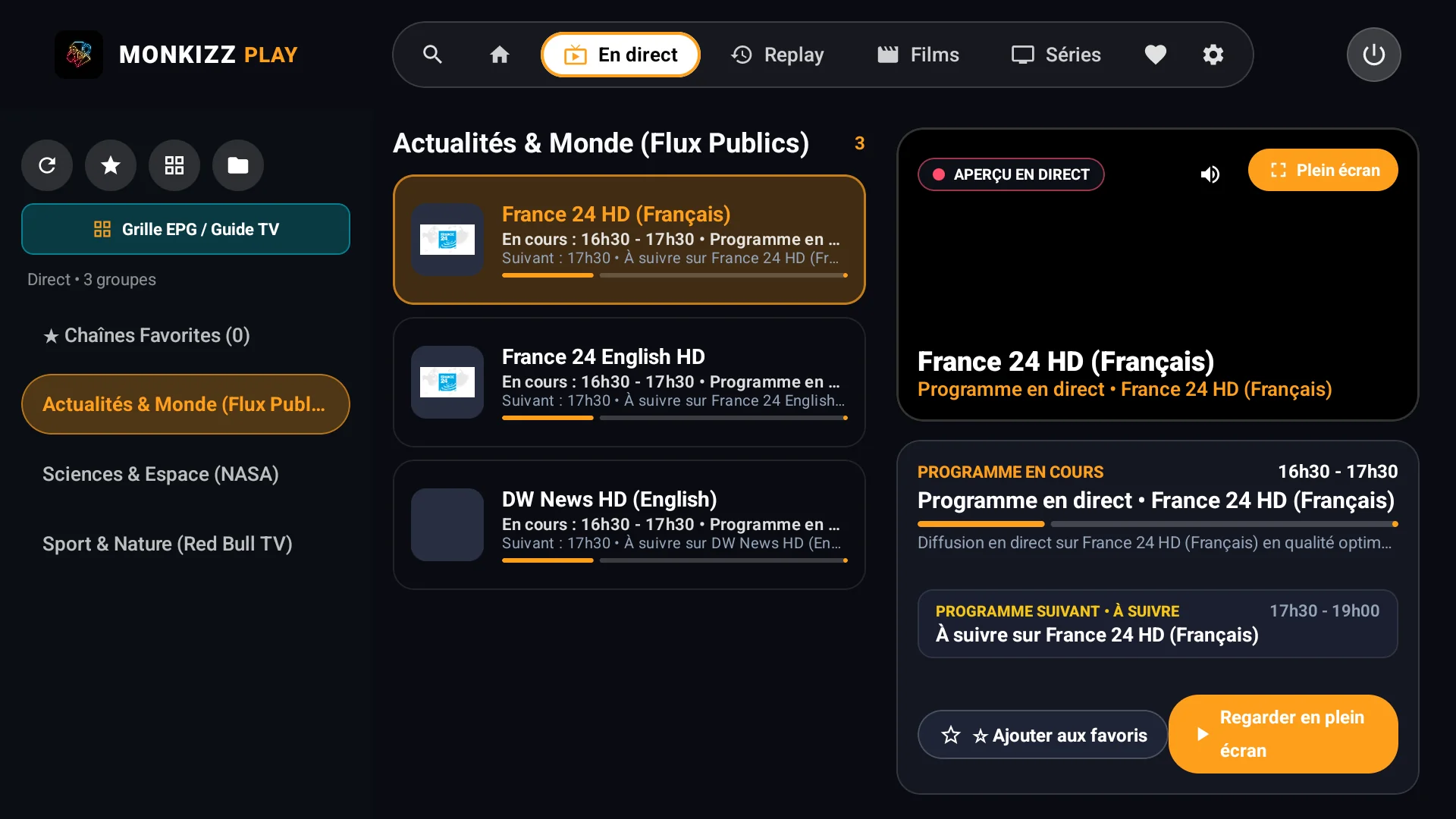Select Actualités & Monde (Flux Publics) group
Viewport: 1456px width, 819px height.
click(186, 404)
